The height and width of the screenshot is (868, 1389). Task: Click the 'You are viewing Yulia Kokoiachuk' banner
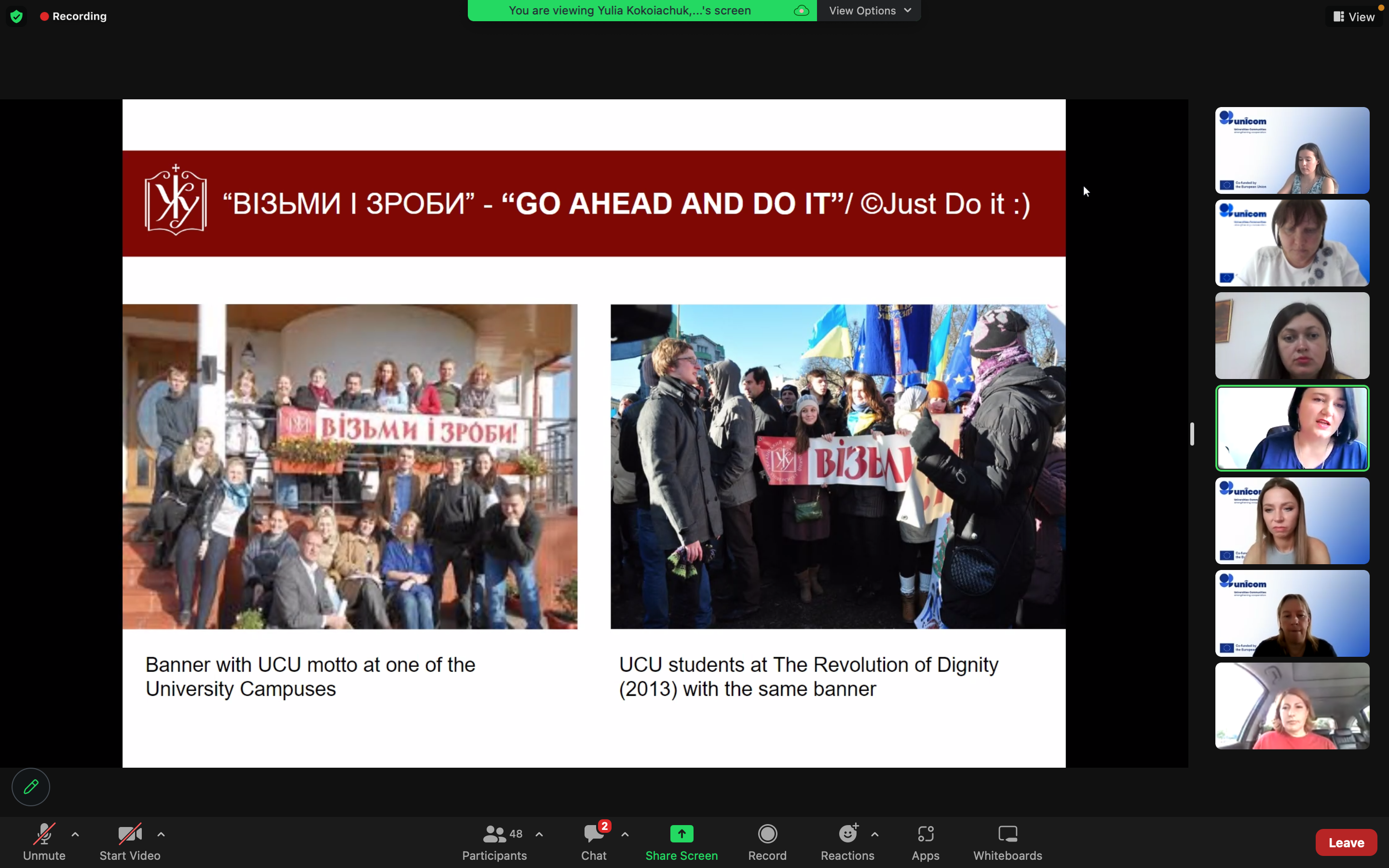(642, 10)
